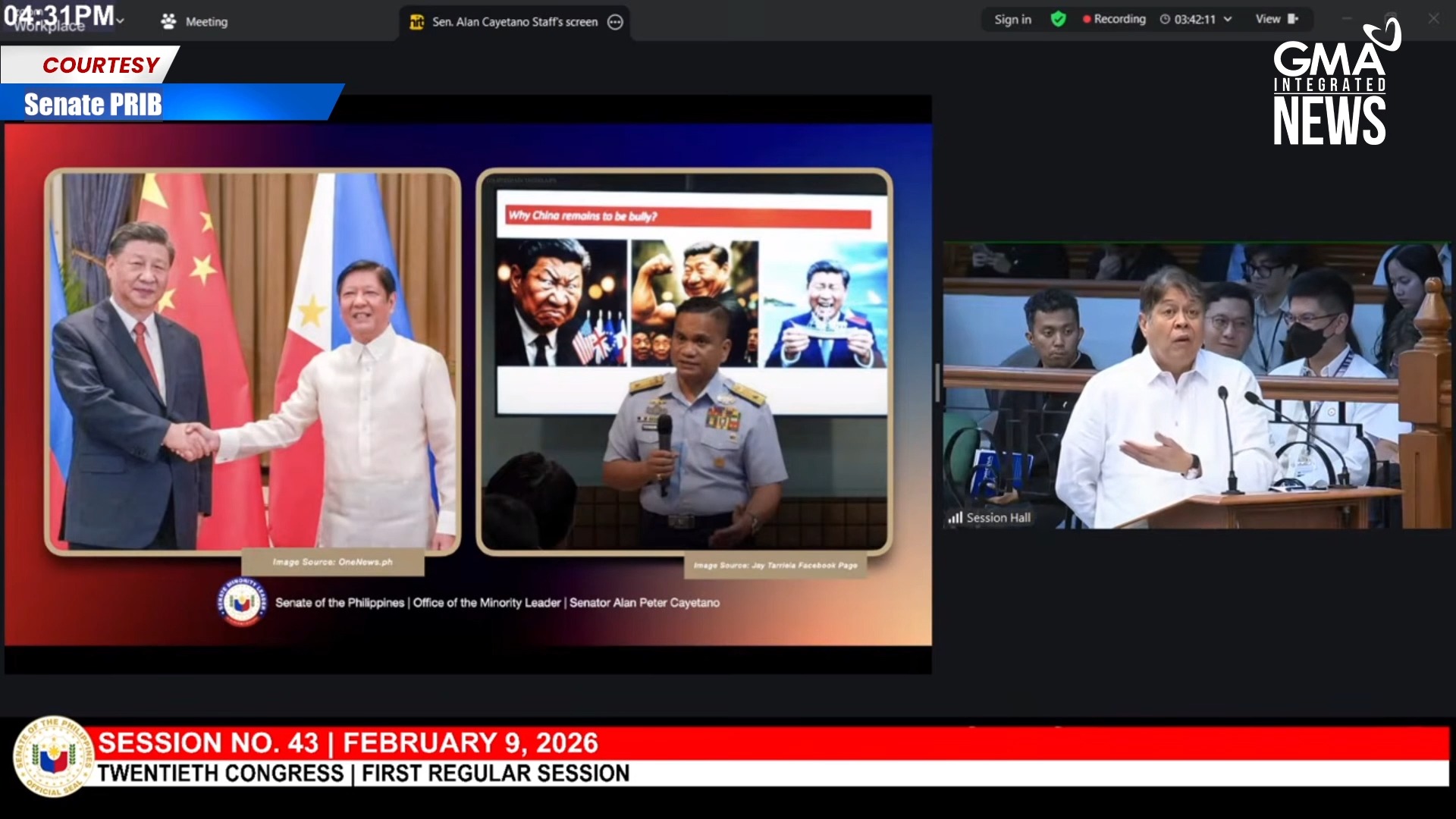Click the Session Hall signal strength icon
This screenshot has height=819, width=1456.
click(955, 518)
